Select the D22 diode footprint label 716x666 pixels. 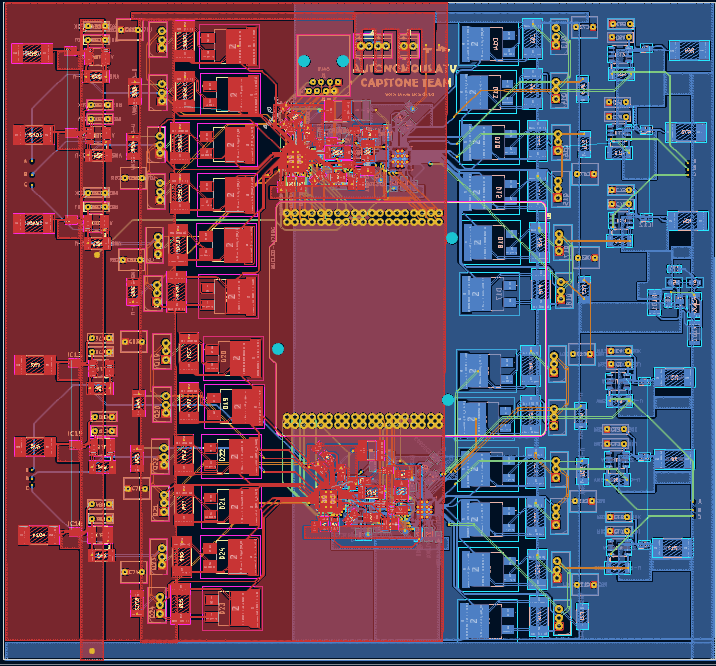click(x=222, y=455)
